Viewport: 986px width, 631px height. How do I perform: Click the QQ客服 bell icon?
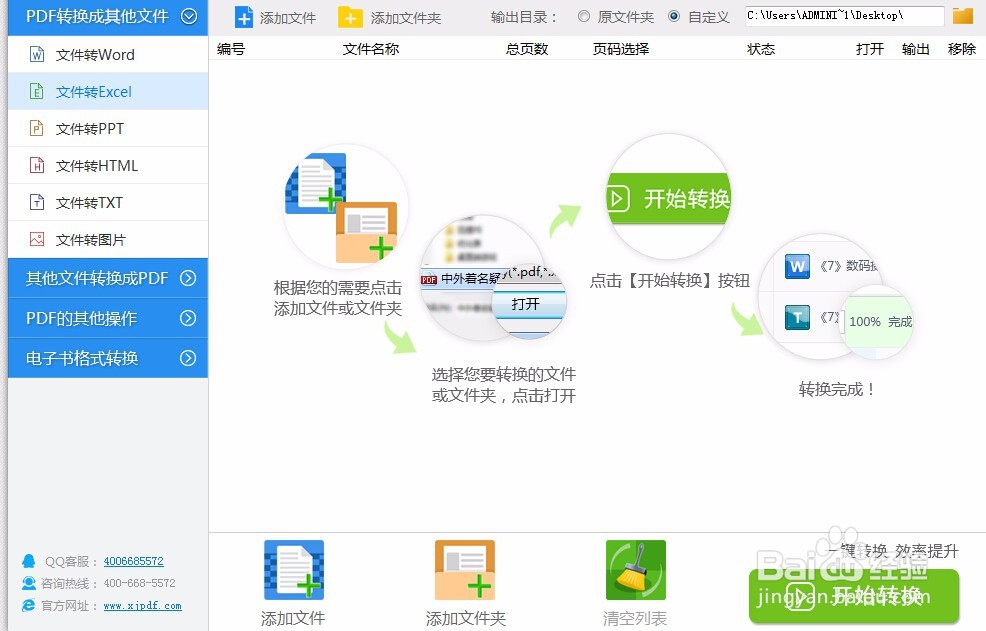click(28, 561)
